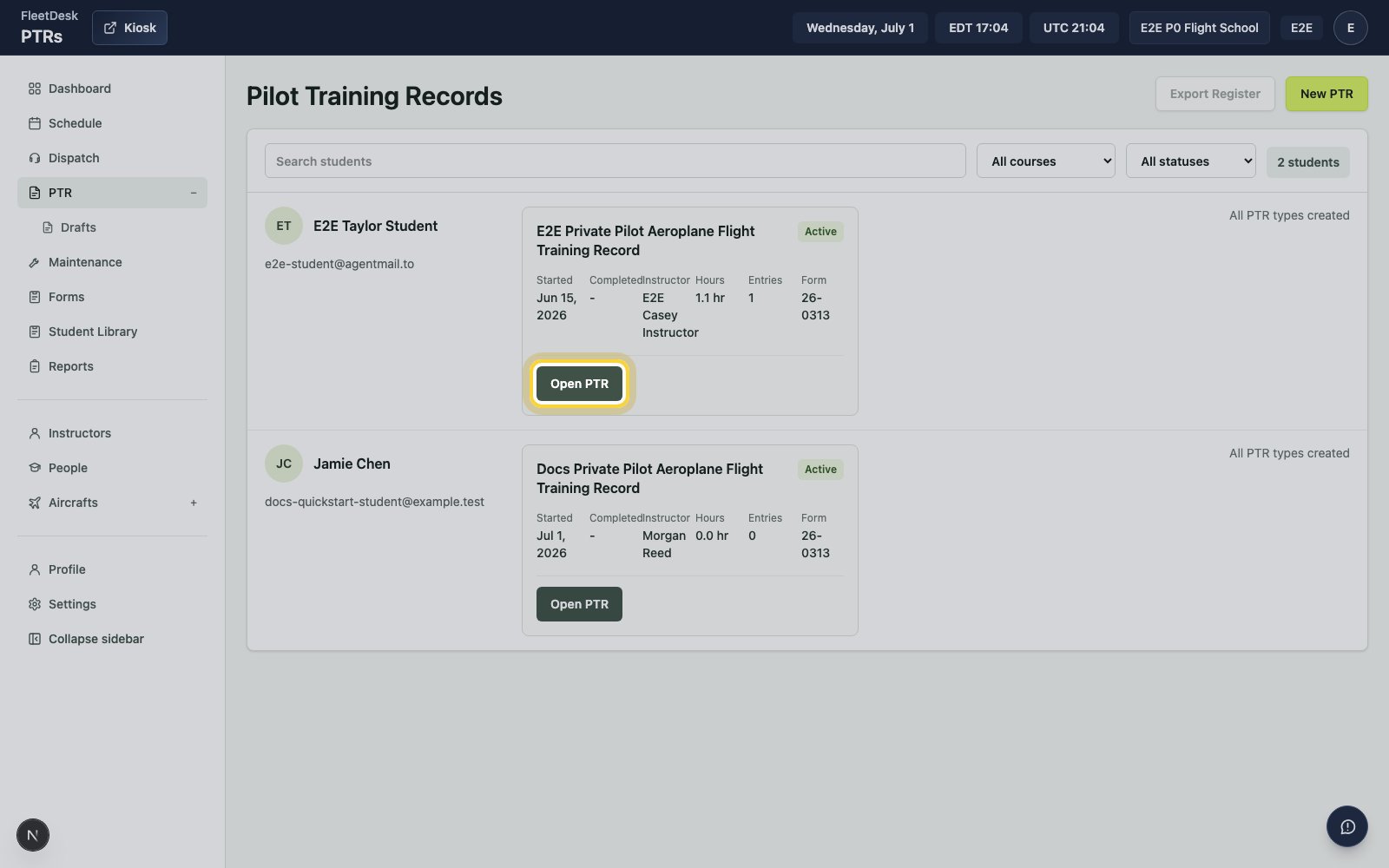Click the UTC 21:04 time chip

point(1074,28)
